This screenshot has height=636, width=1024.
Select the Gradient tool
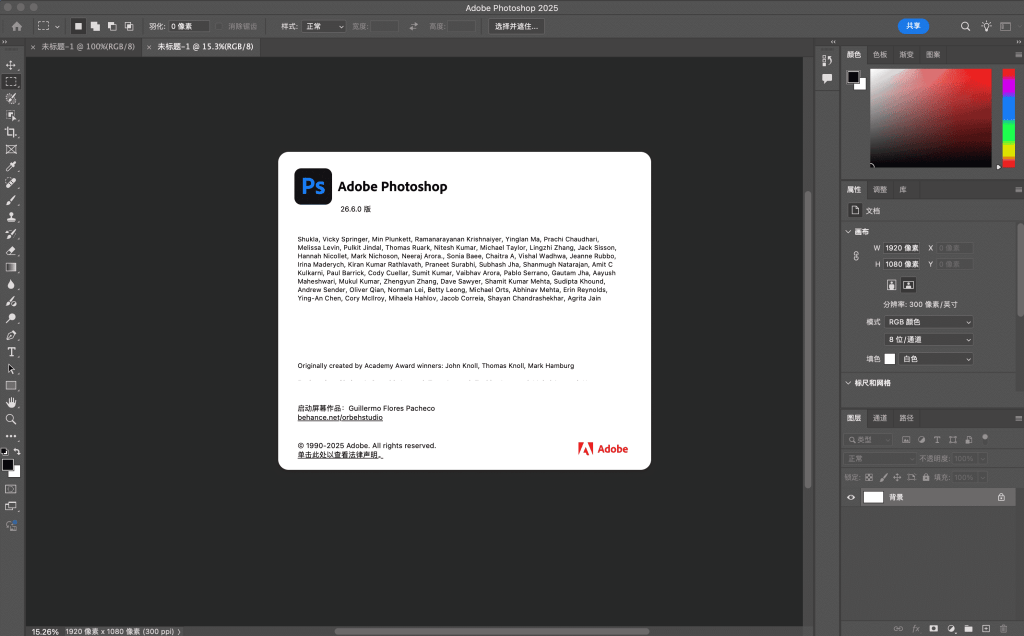[x=11, y=268]
